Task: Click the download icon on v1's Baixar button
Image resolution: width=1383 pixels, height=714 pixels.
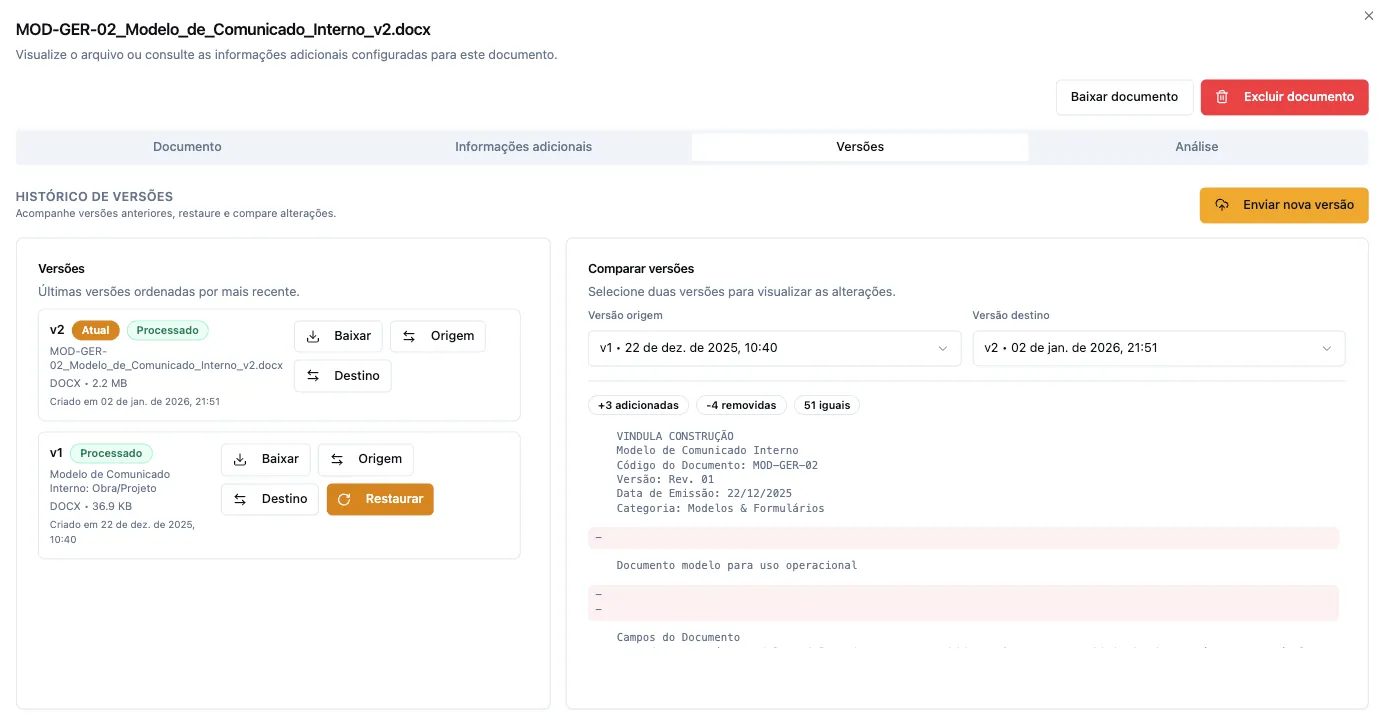Action: (x=239, y=459)
